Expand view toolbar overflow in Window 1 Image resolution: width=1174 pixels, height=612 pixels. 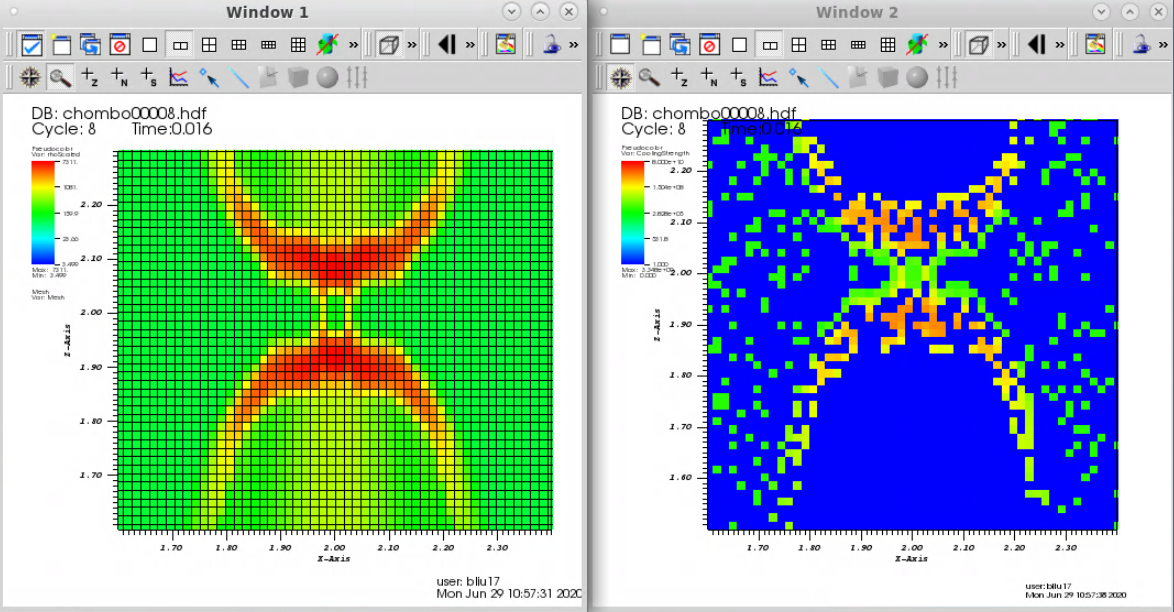coord(412,45)
